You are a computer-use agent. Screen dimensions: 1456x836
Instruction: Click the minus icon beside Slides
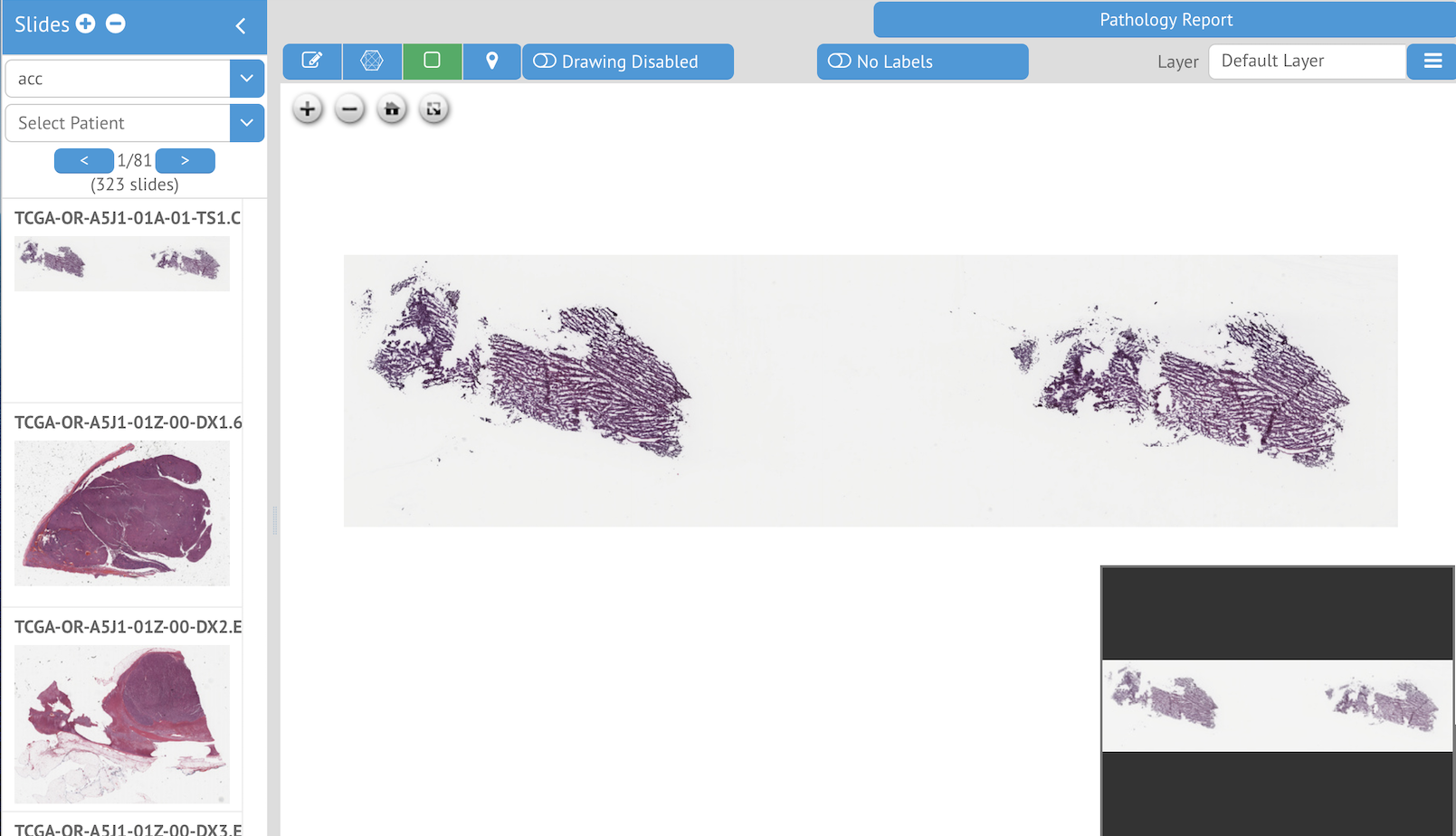[x=116, y=24]
